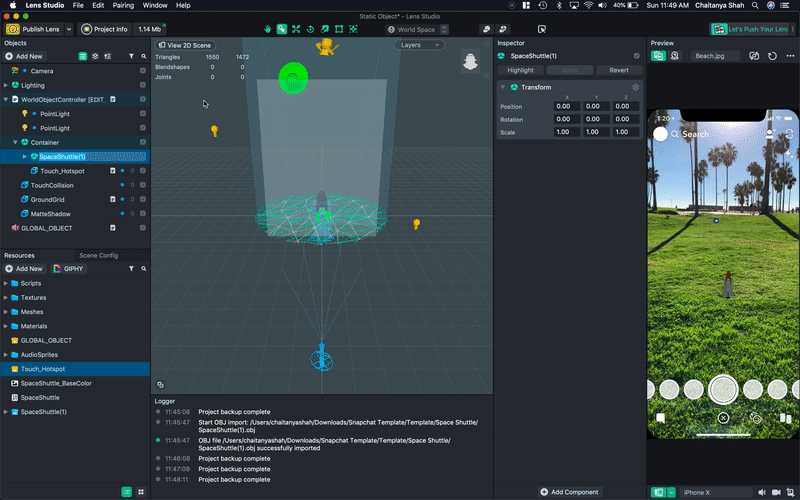Image resolution: width=800 pixels, height=500 pixels.
Task: Click Add Component button
Action: tap(569, 492)
